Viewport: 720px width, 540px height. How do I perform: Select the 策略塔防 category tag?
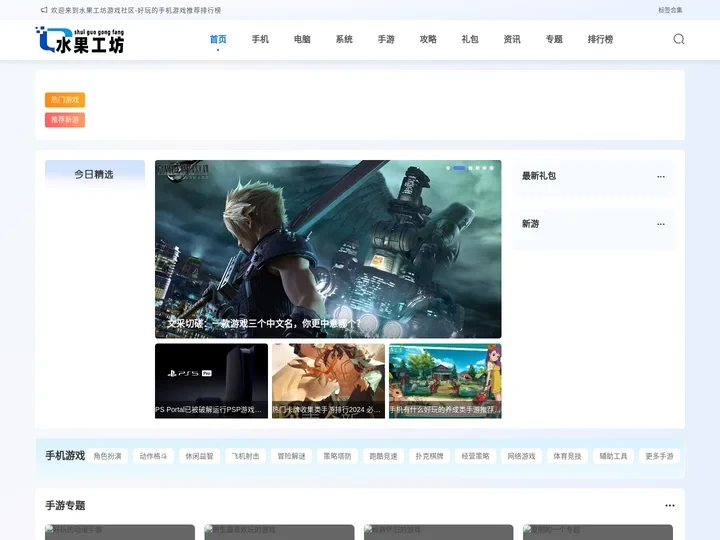338,456
